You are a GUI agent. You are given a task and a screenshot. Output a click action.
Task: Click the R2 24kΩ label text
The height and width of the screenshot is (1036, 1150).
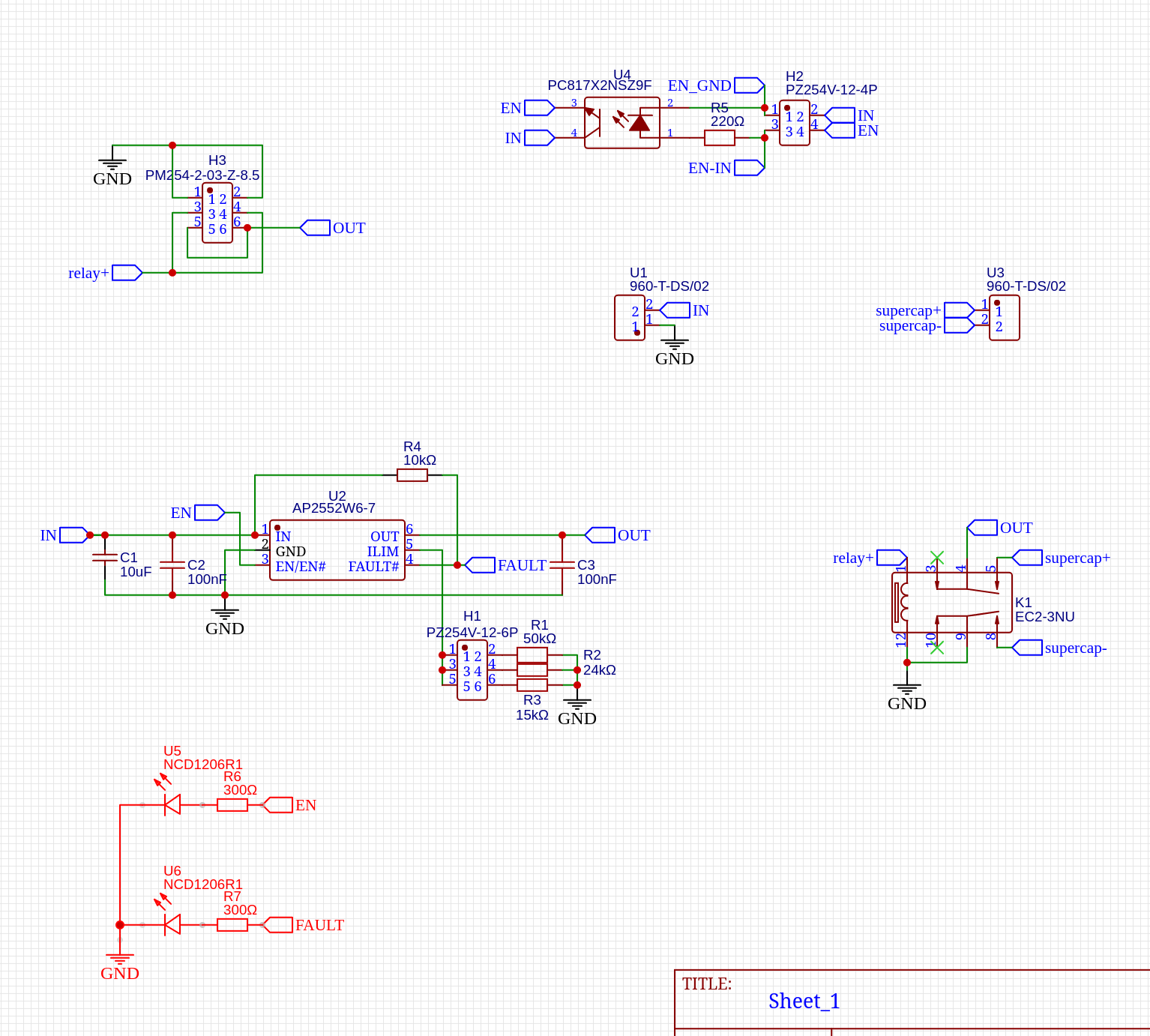click(600, 663)
